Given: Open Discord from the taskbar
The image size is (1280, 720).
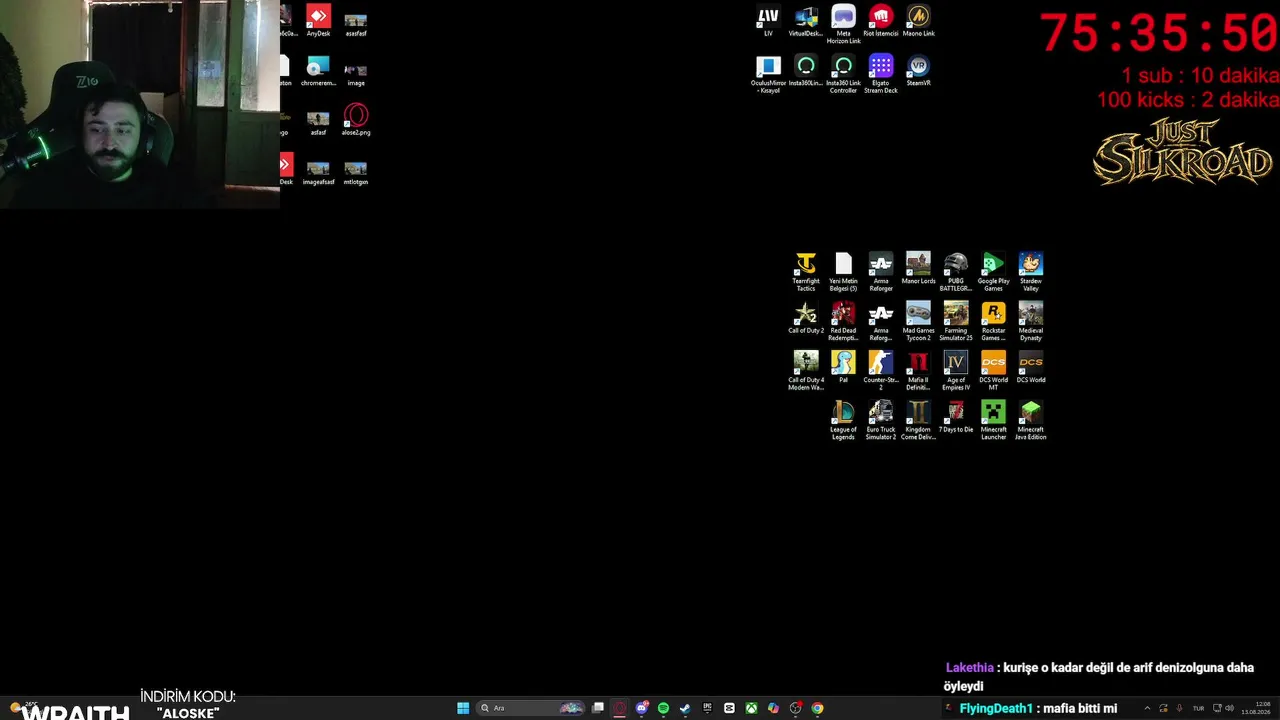Looking at the screenshot, I should coord(642,708).
